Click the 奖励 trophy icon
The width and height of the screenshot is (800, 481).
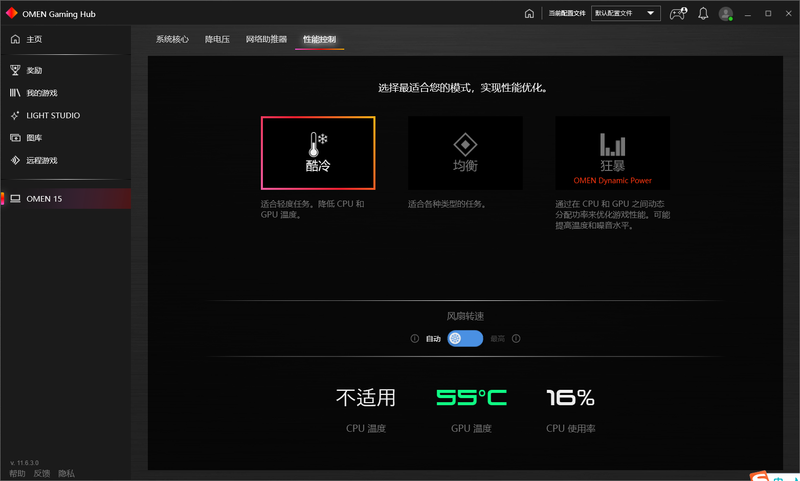click(x=15, y=70)
